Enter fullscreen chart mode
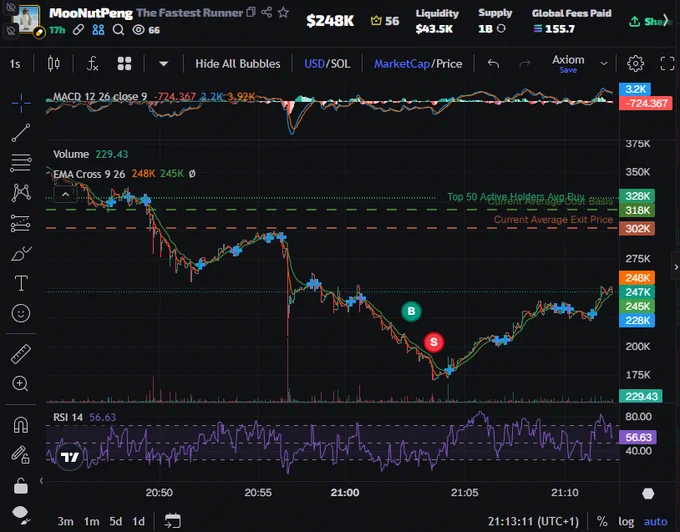The width and height of the screenshot is (680, 532). click(x=667, y=64)
